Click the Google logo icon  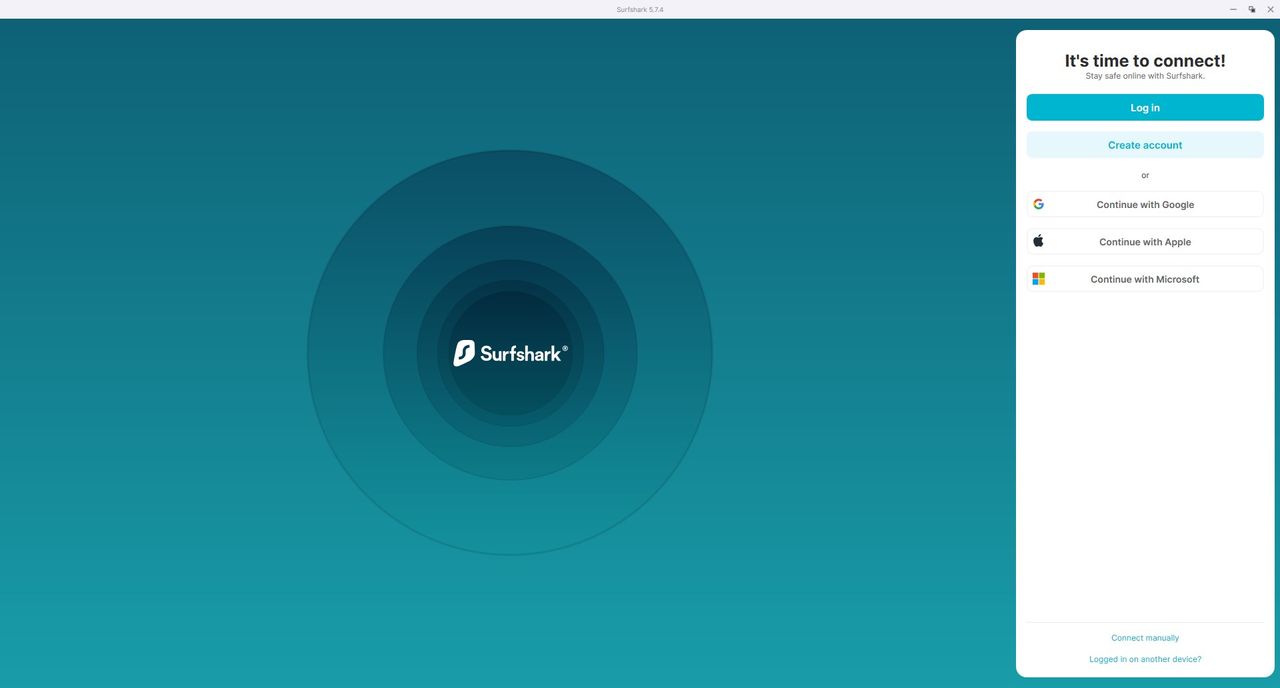(x=1038, y=204)
